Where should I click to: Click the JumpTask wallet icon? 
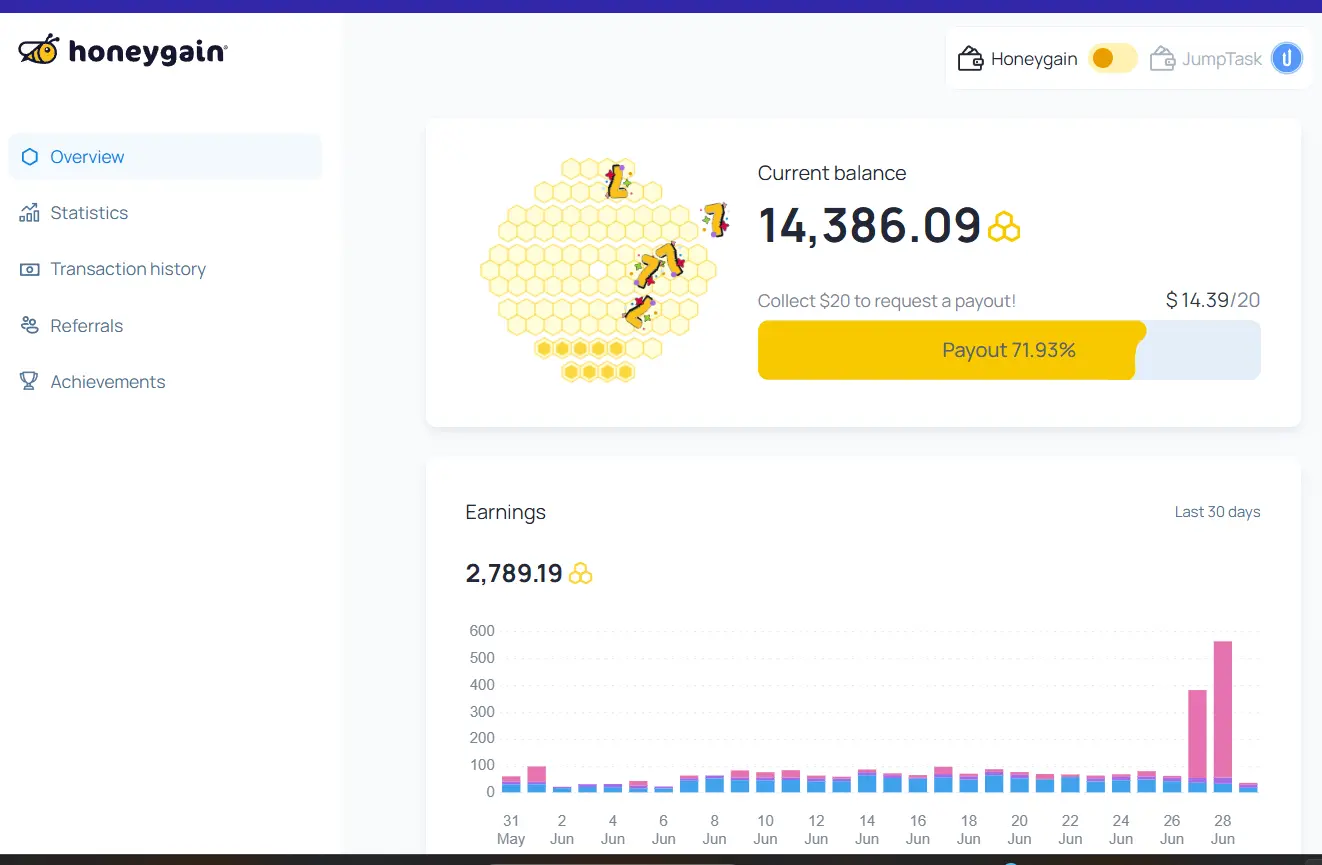click(1162, 59)
